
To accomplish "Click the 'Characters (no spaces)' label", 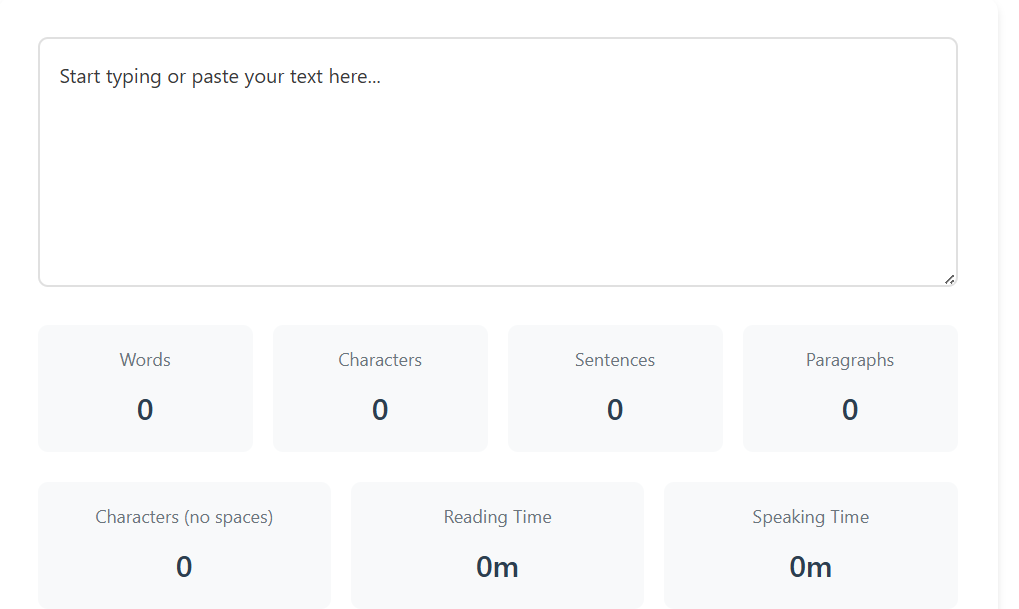I will tap(184, 517).
